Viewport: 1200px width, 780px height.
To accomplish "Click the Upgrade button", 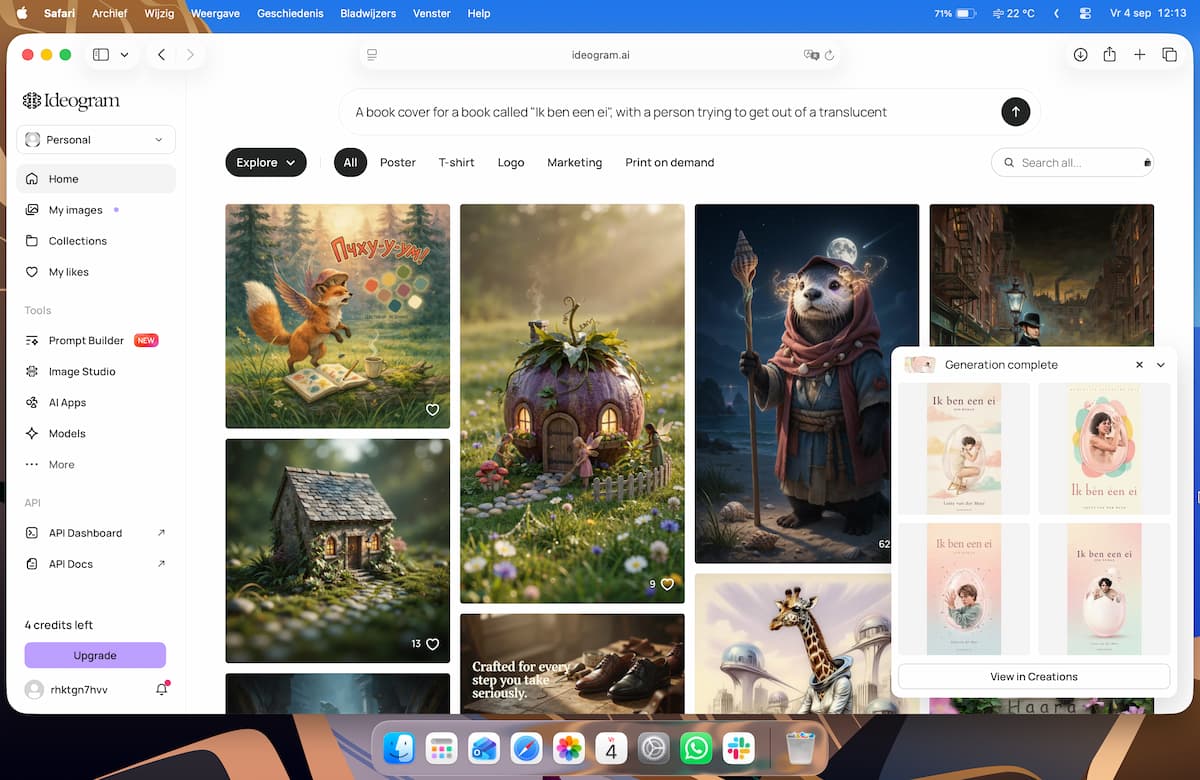I will coord(95,655).
